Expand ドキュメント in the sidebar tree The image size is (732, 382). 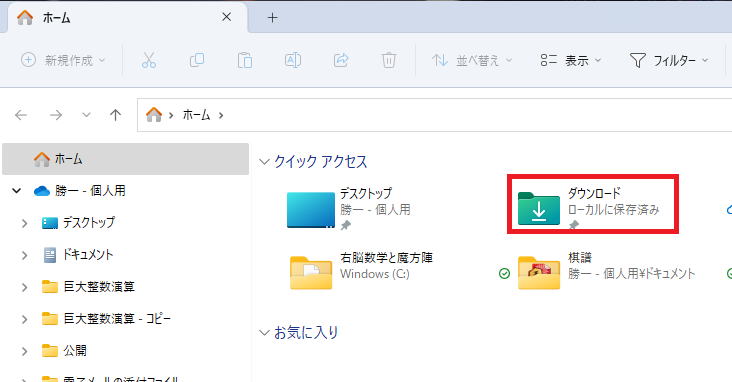pyautogui.click(x=24, y=255)
